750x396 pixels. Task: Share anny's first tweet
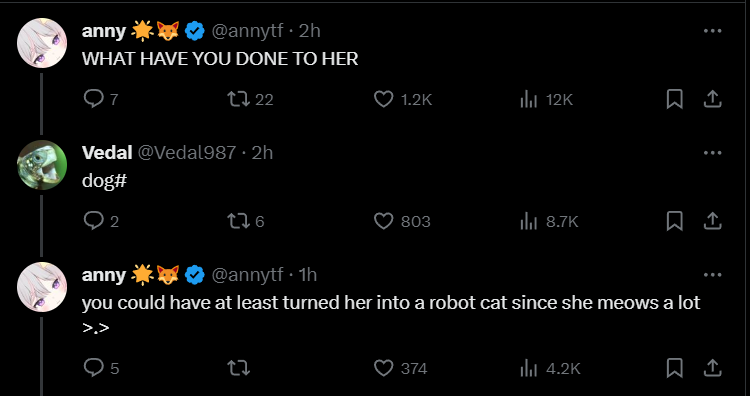point(712,99)
